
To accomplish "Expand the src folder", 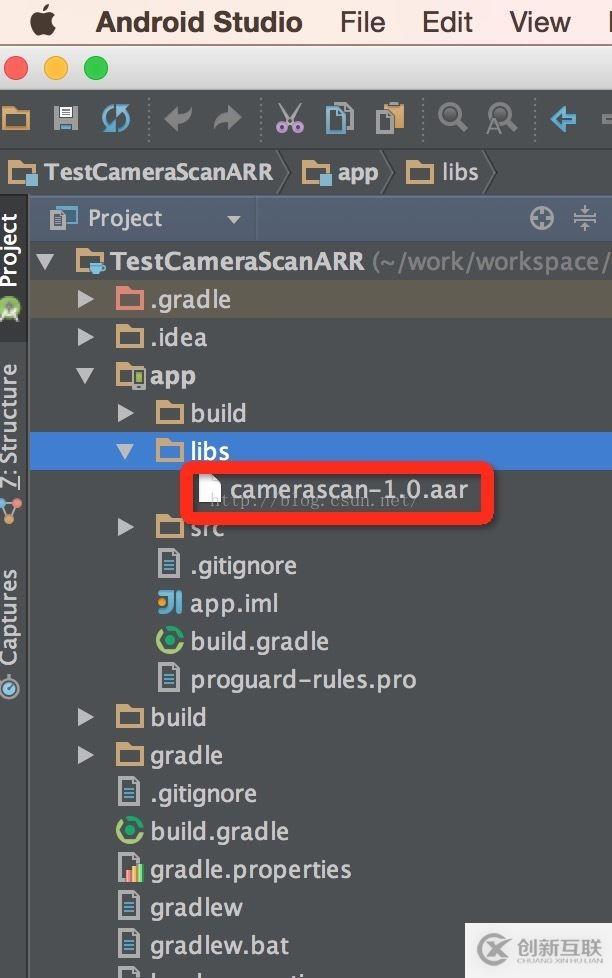I will coord(125,528).
